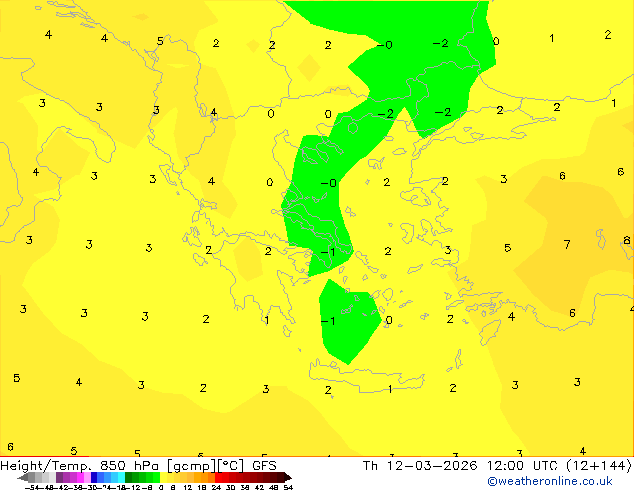Click the 'Height/Temp. 850 hPa' title text

pos(81,466)
